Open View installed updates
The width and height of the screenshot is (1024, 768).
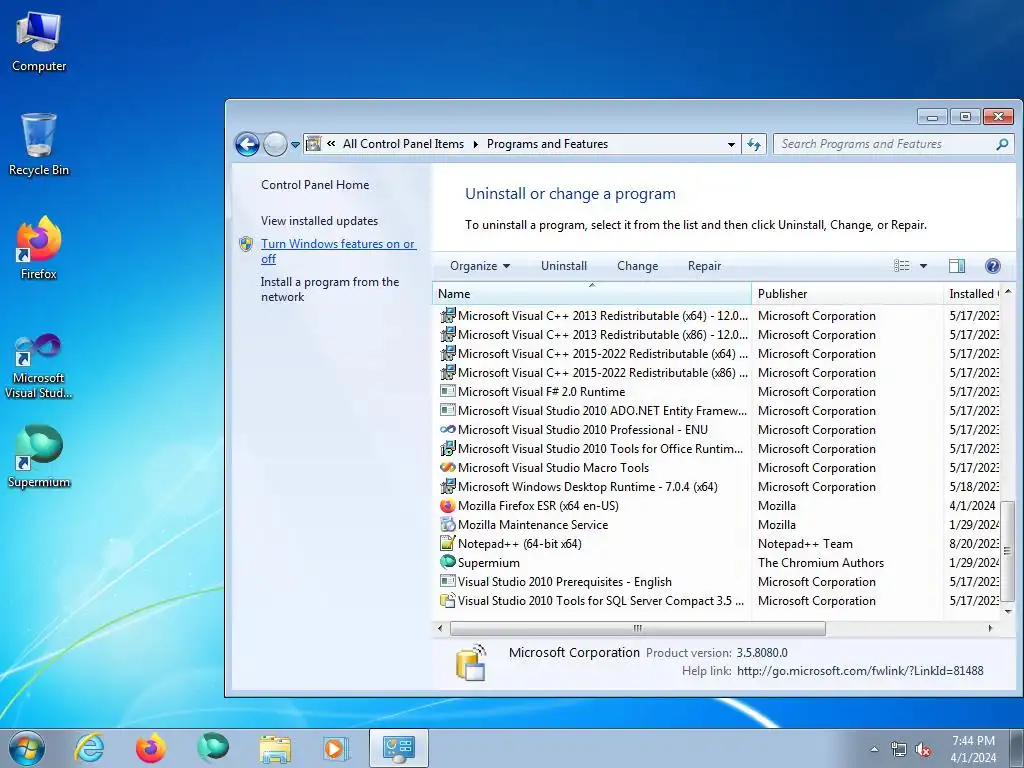tap(319, 221)
